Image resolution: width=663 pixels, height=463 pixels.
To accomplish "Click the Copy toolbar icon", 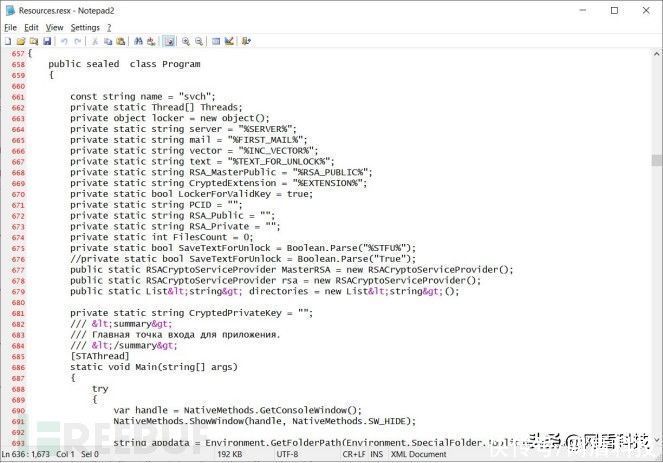I will (108, 41).
